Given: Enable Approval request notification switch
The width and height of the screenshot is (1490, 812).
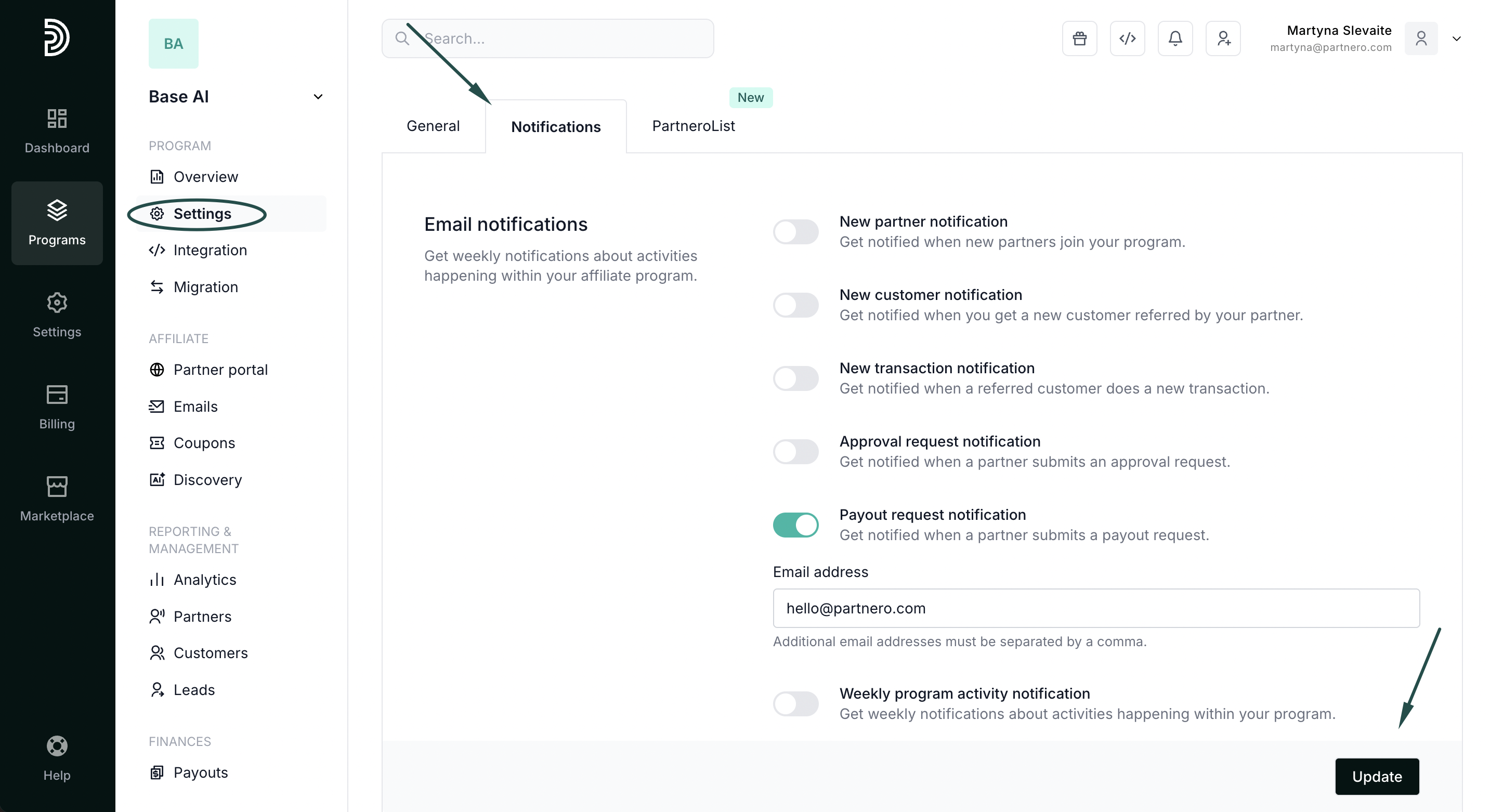Looking at the screenshot, I should coord(795,452).
